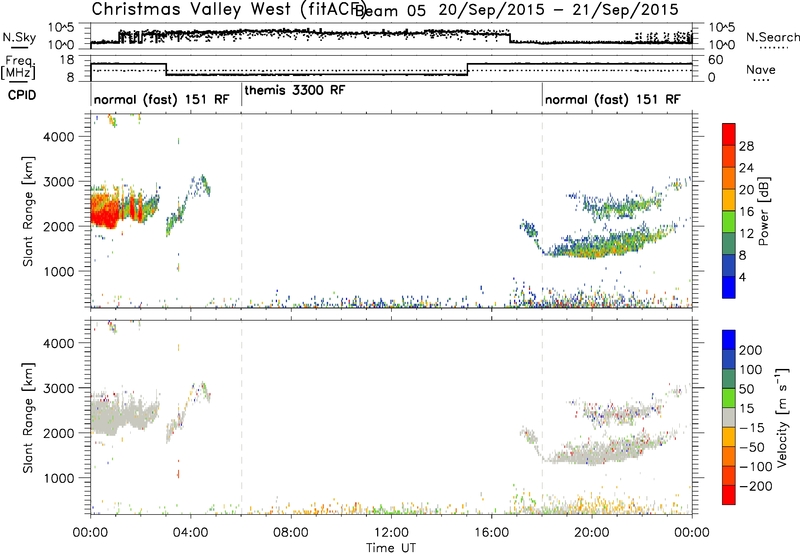The image size is (800, 554).
Task: Select the 'Beam 05' label in title
Action: click(x=390, y=10)
